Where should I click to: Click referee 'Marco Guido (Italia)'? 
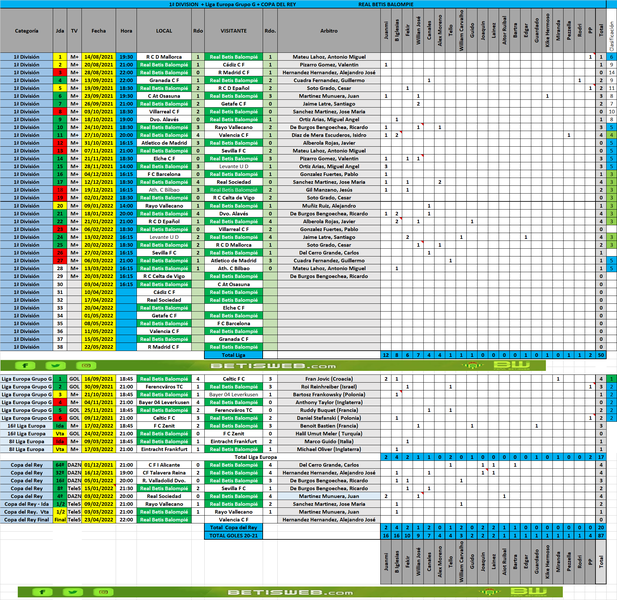(x=329, y=441)
